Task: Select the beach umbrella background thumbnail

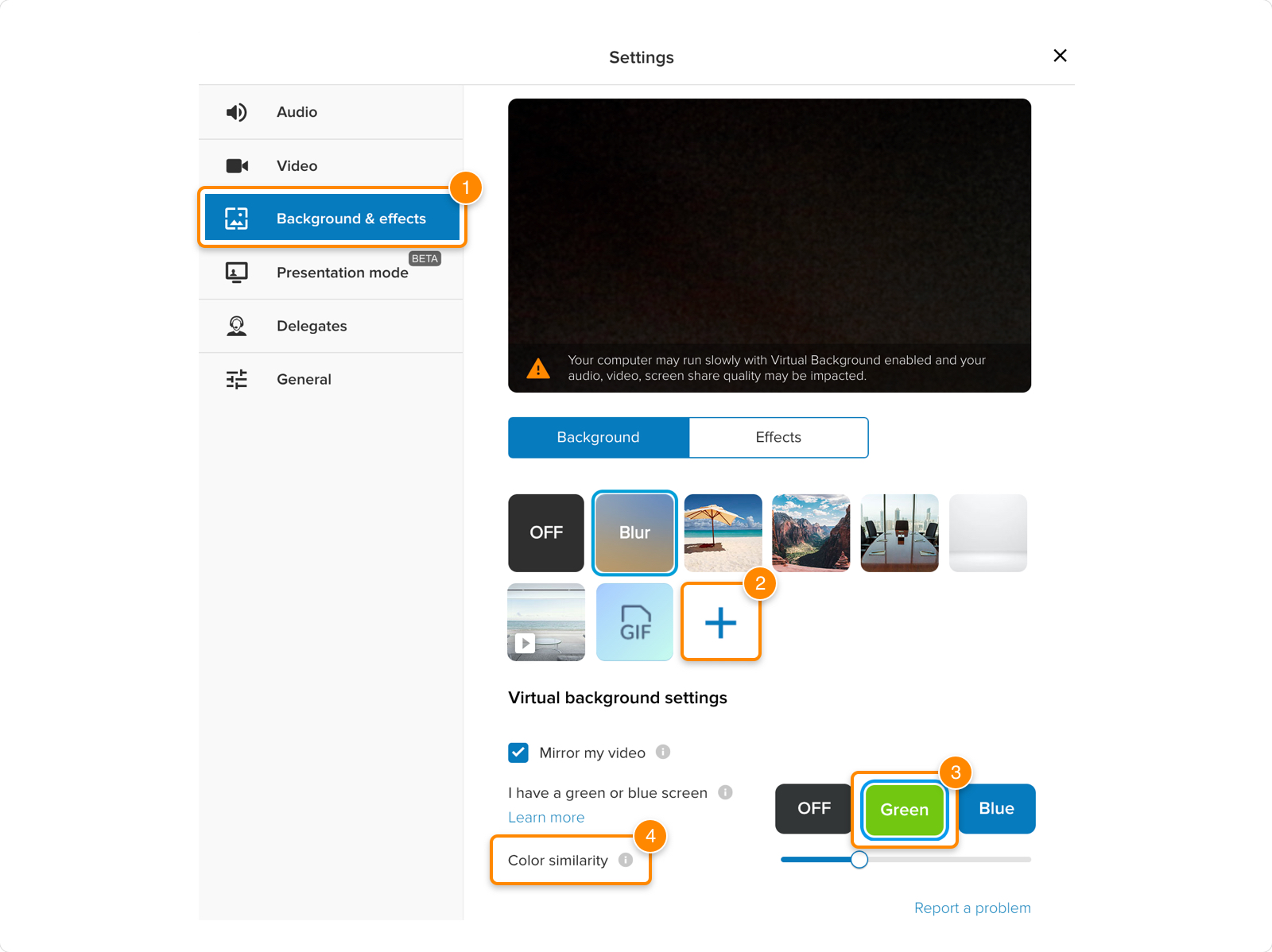Action: 723,533
